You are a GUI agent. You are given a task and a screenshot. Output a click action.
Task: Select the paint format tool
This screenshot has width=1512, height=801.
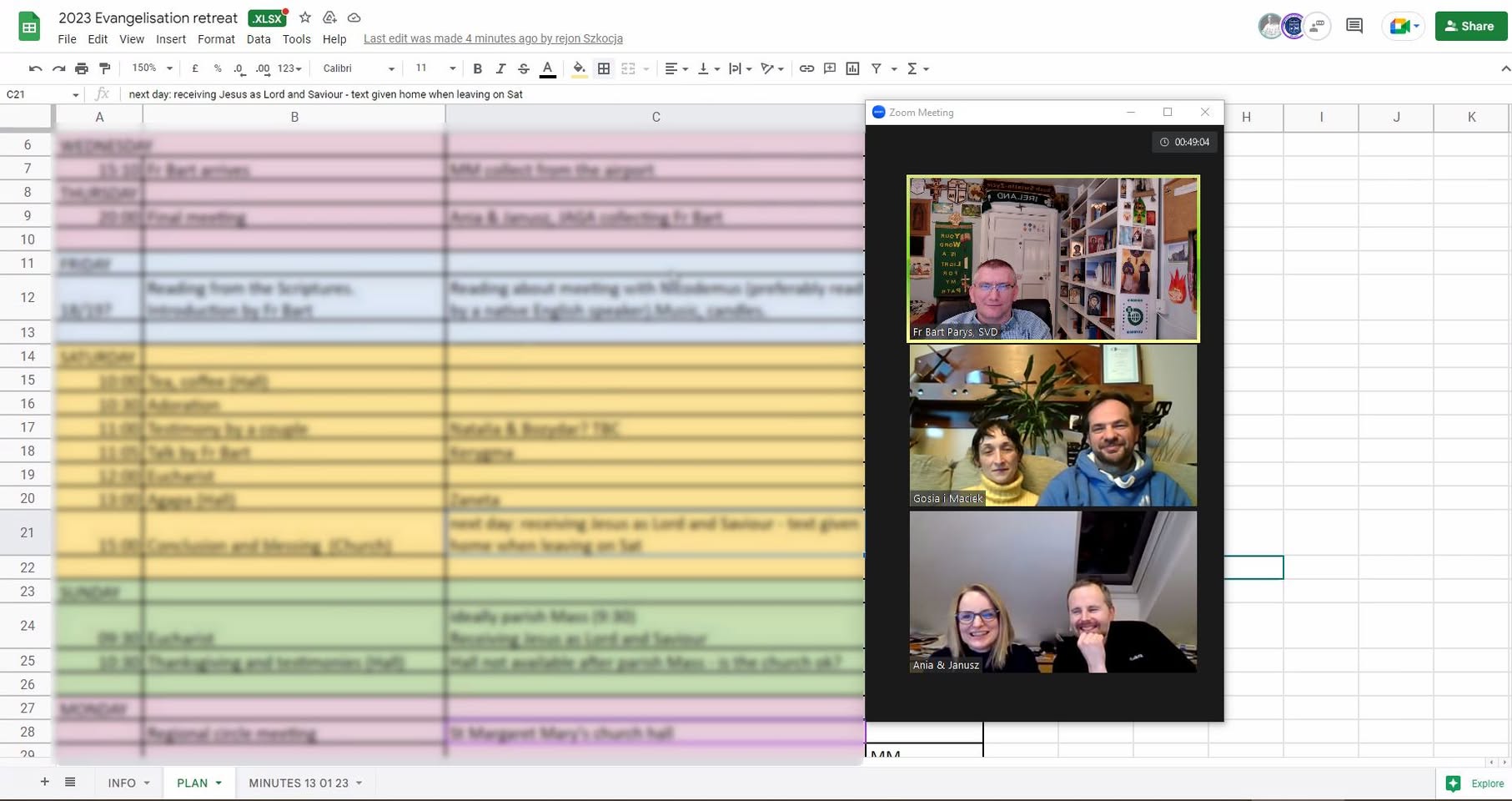(x=104, y=68)
